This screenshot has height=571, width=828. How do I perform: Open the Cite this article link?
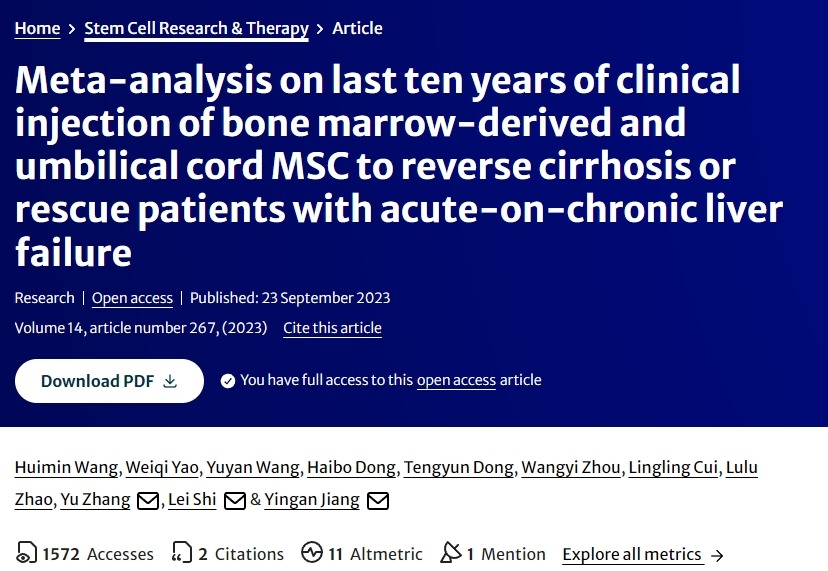[x=332, y=328]
